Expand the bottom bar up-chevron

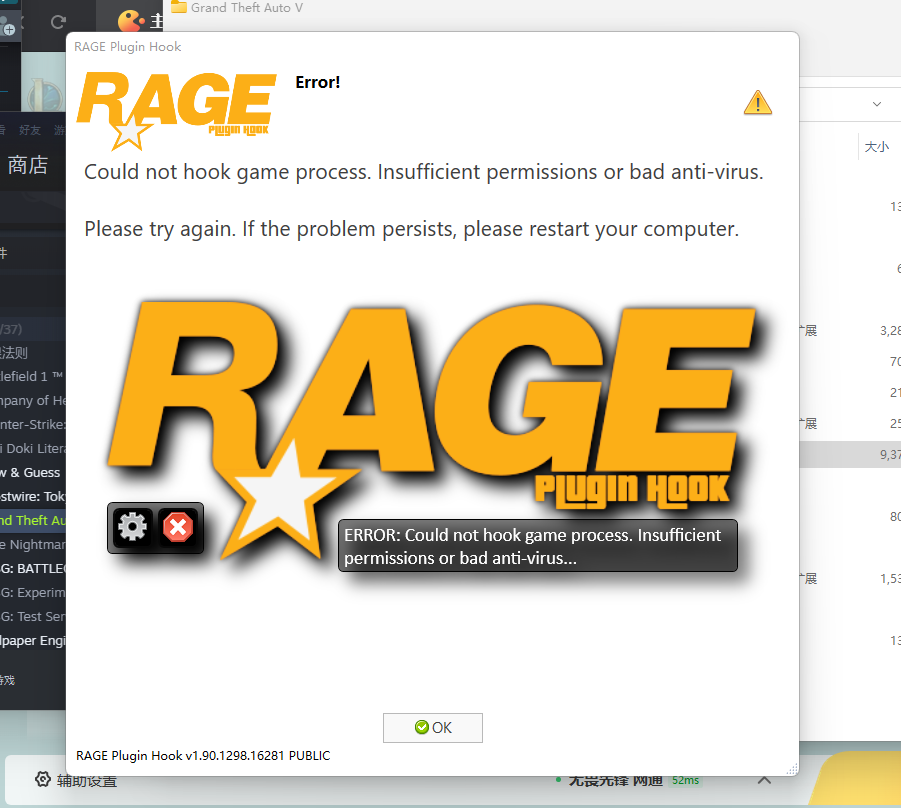(x=764, y=780)
